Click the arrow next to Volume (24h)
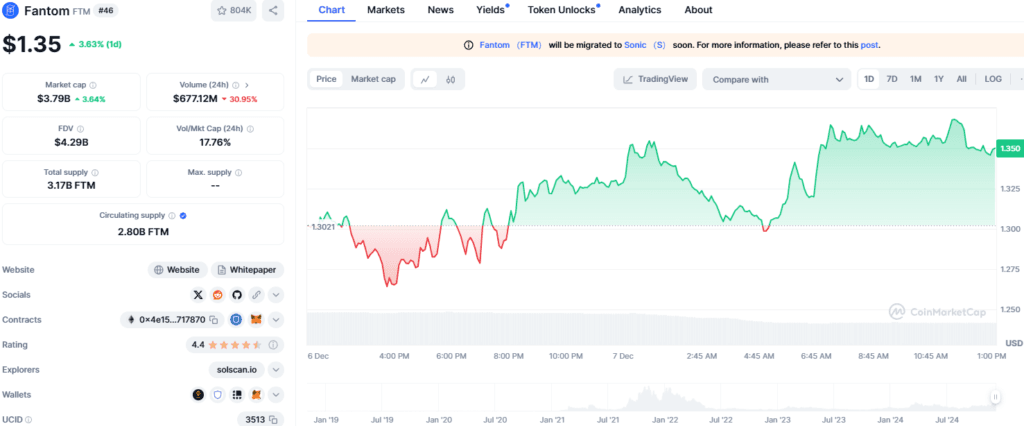Viewport: 1024px width, 426px height. [x=247, y=85]
